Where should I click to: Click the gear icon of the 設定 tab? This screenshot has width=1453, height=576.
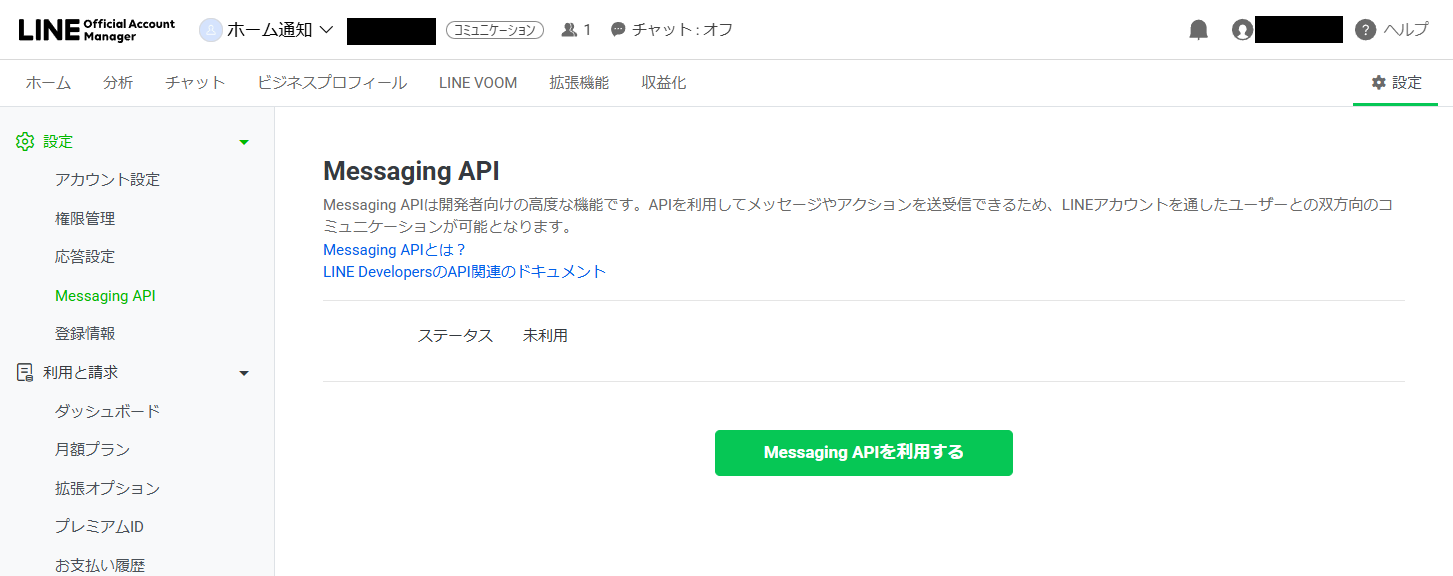click(1379, 83)
